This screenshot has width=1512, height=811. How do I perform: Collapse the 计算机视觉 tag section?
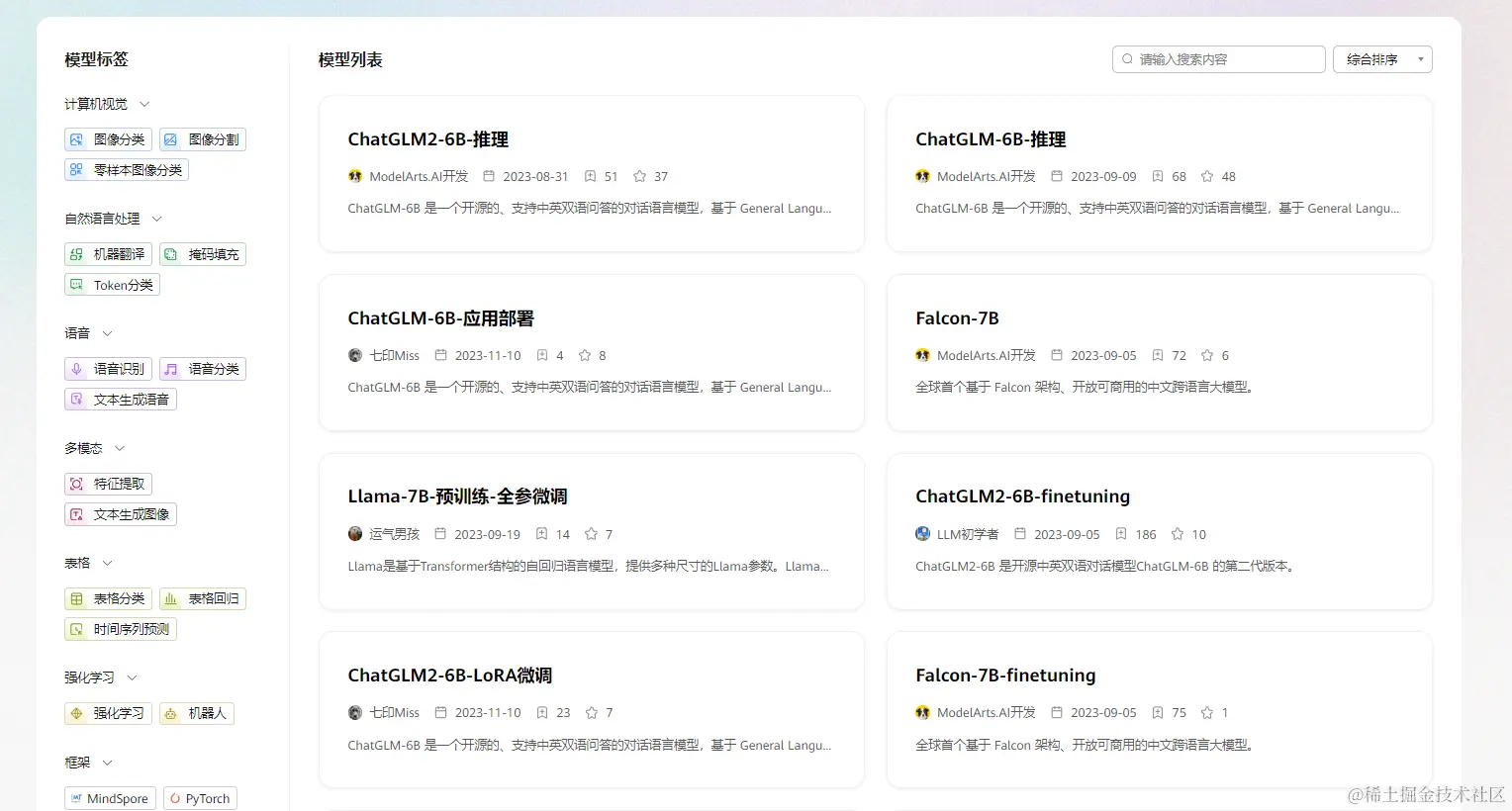144,104
